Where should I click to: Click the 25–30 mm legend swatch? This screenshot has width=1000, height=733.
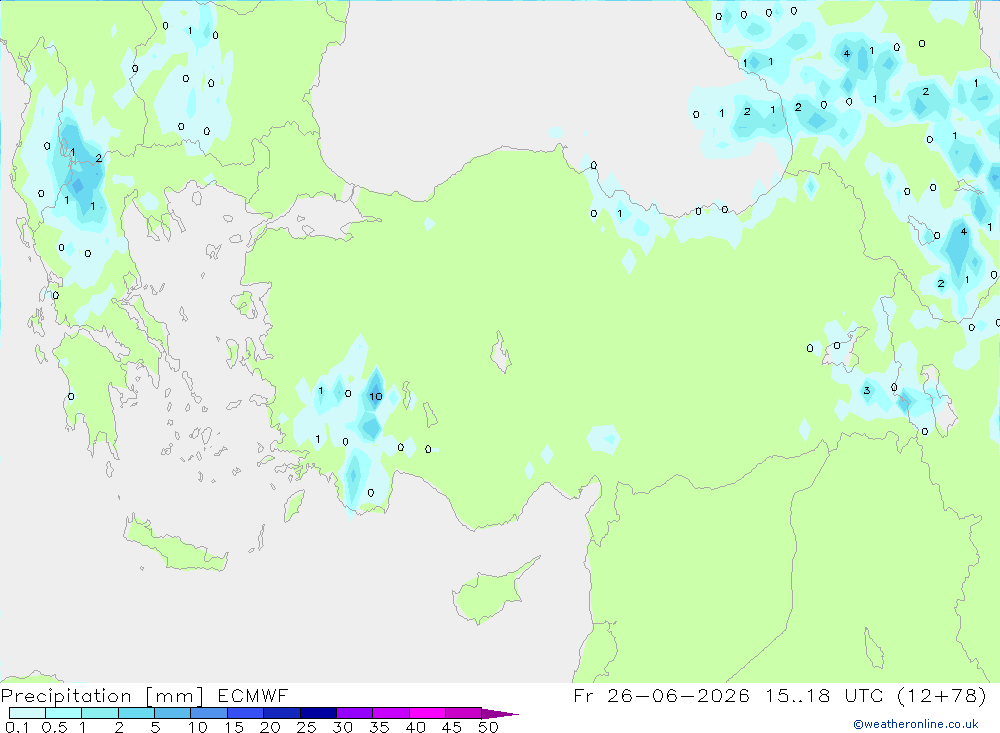click(x=318, y=713)
